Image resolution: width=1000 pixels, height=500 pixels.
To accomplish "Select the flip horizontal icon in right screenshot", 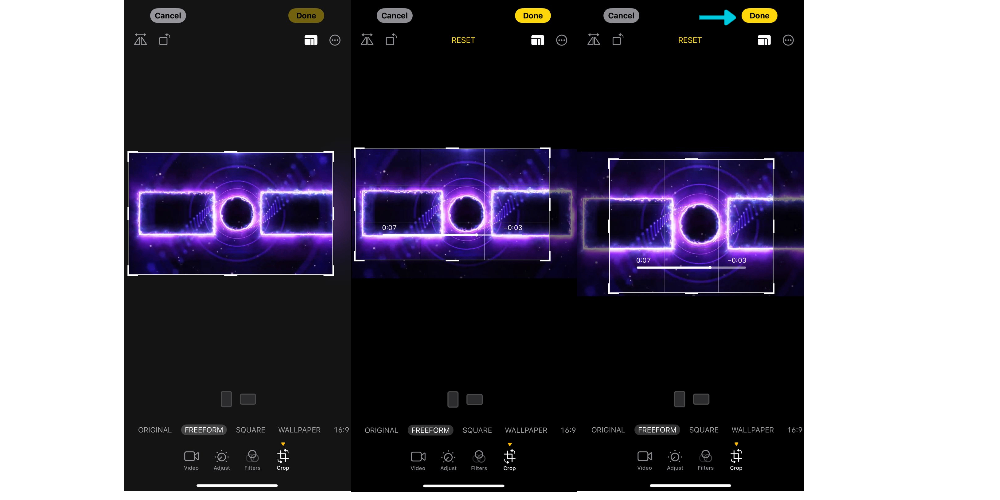I will (x=594, y=40).
